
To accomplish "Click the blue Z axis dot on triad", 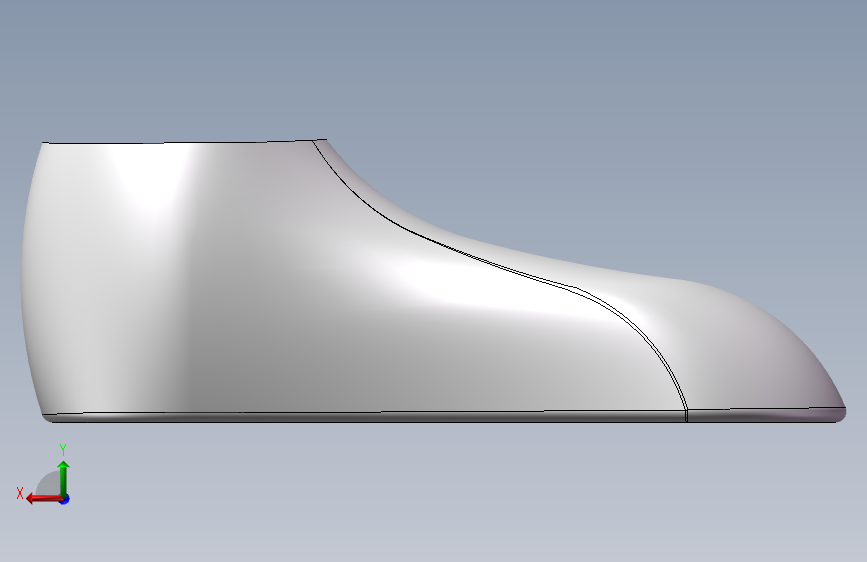I will tap(65, 499).
